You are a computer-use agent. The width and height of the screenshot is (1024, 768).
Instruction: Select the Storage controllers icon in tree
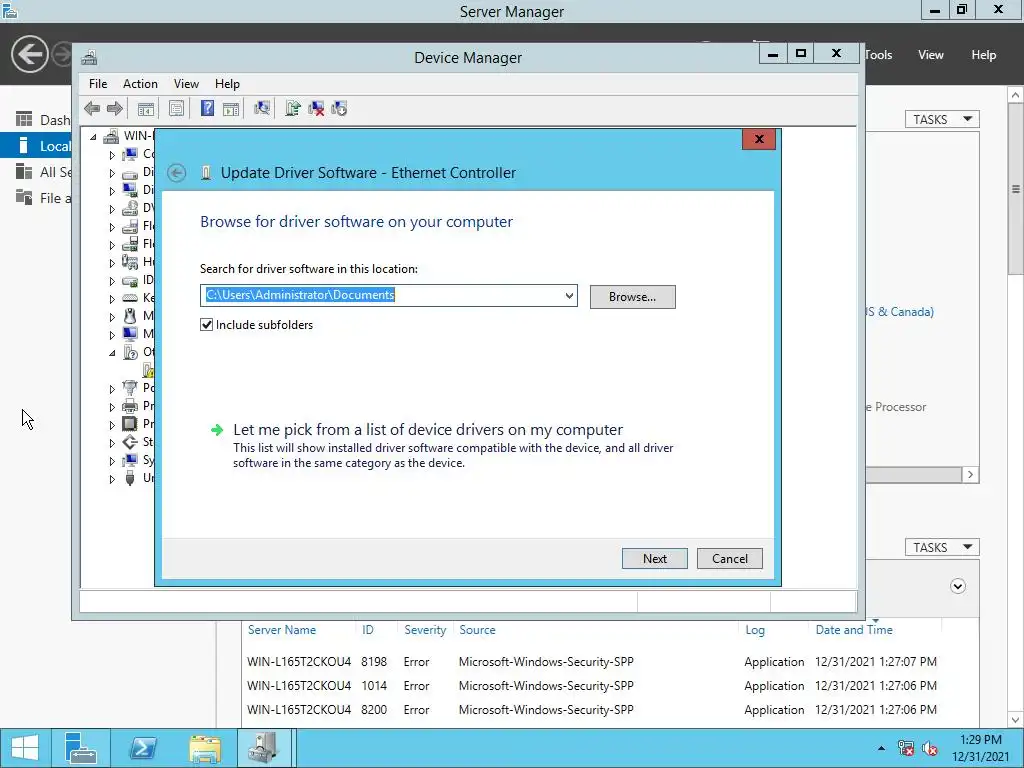(x=130, y=442)
